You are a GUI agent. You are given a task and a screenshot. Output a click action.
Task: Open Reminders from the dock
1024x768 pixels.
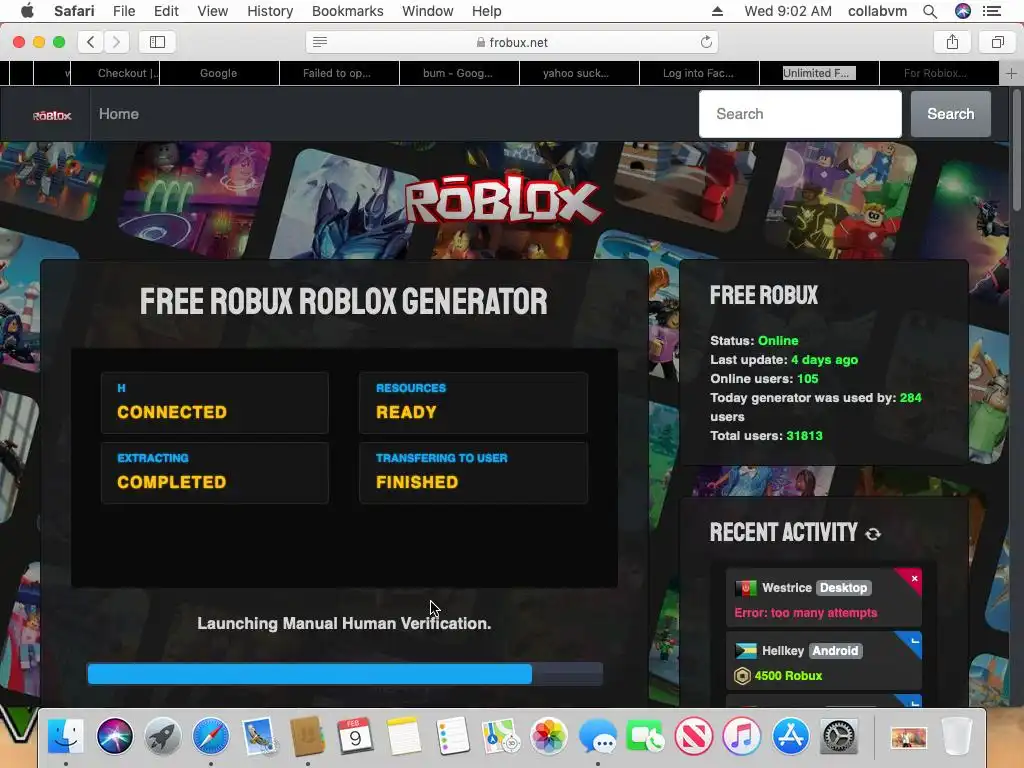(452, 736)
